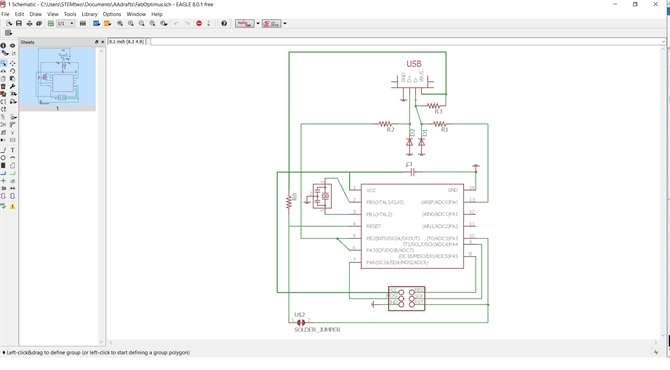
Task: Click the Go traffic-light icon
Action: (x=209, y=23)
